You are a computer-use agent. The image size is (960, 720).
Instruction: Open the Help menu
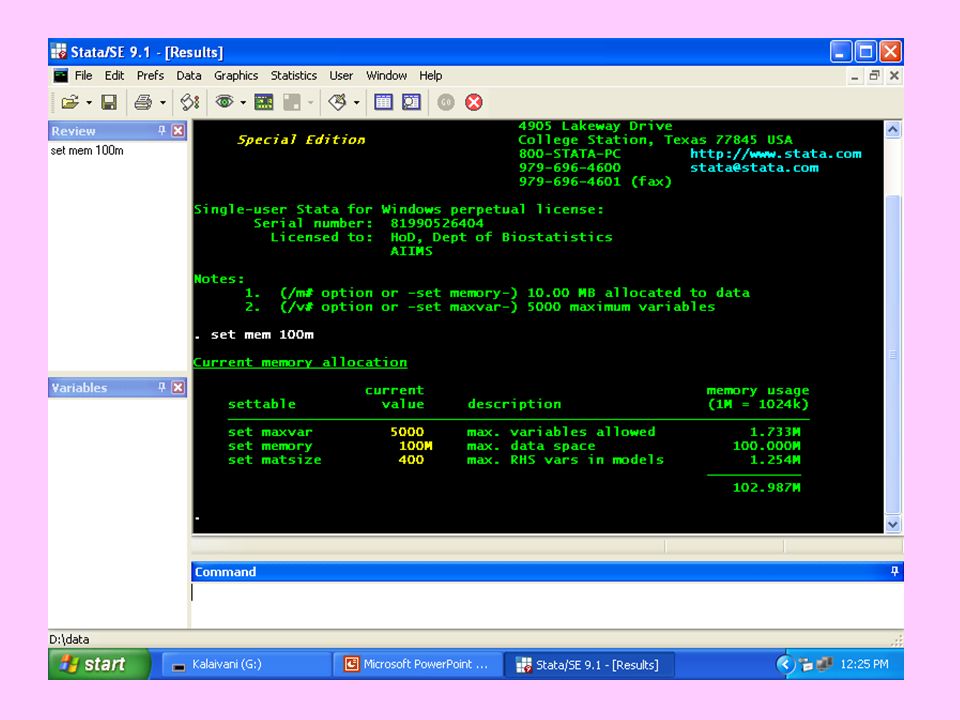pyautogui.click(x=430, y=75)
